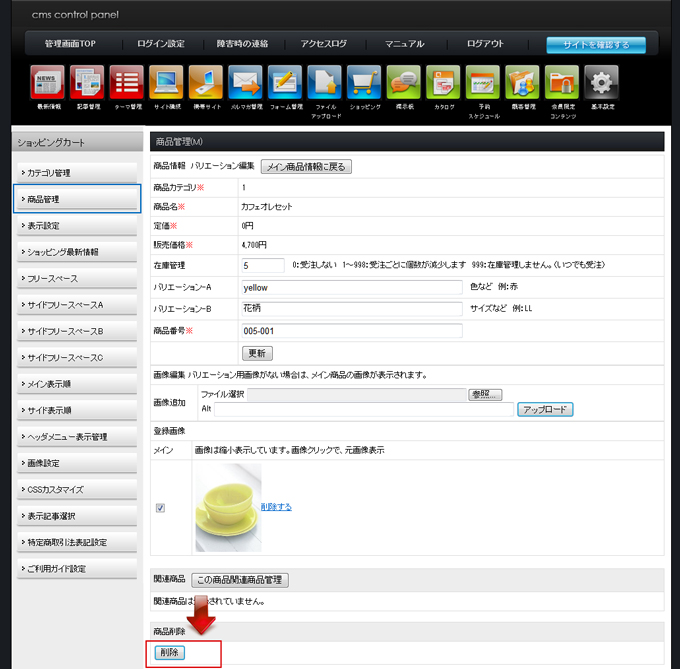The width and height of the screenshot is (680, 669).
Task: Expand 表示設定 in the sidebar
Action: [x=77, y=226]
